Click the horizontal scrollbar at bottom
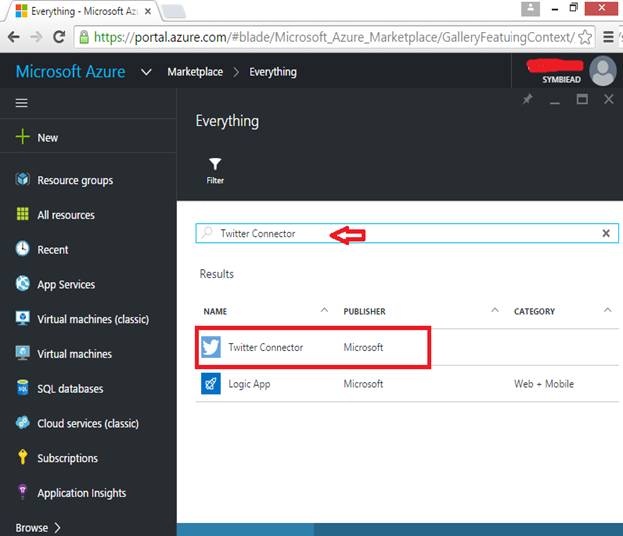 click(245, 529)
